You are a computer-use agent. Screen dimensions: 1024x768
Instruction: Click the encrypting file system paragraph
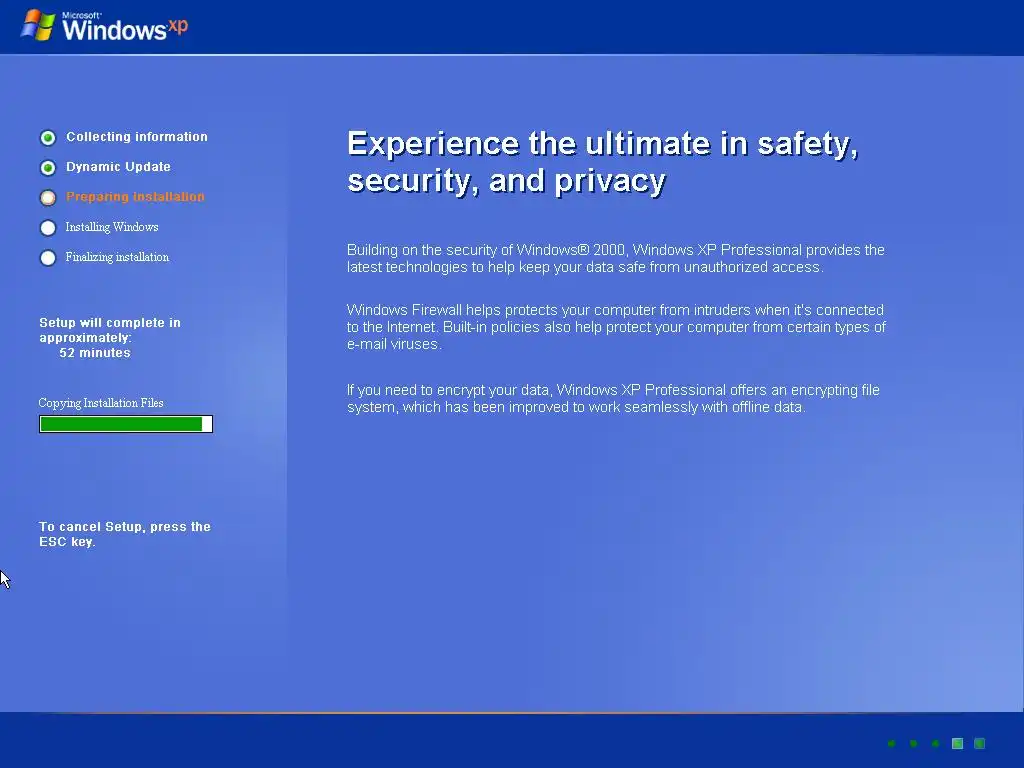[613, 398]
